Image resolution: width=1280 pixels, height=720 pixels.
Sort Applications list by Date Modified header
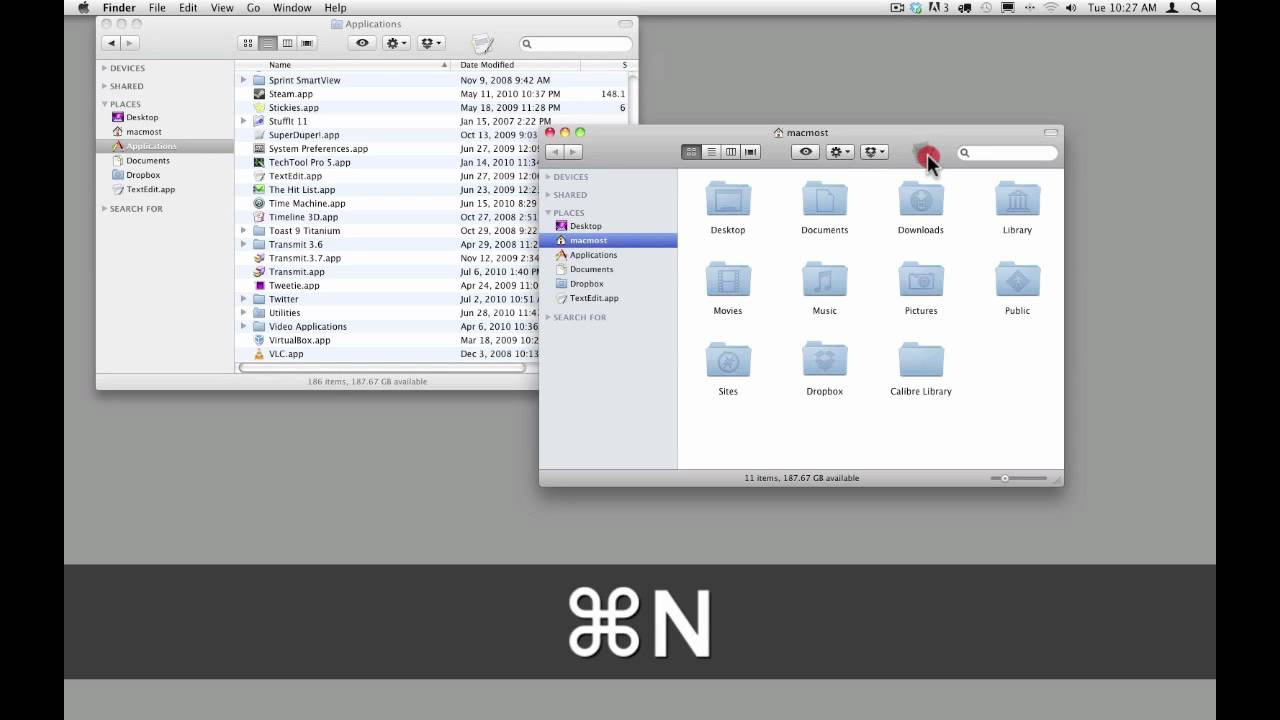pos(516,65)
